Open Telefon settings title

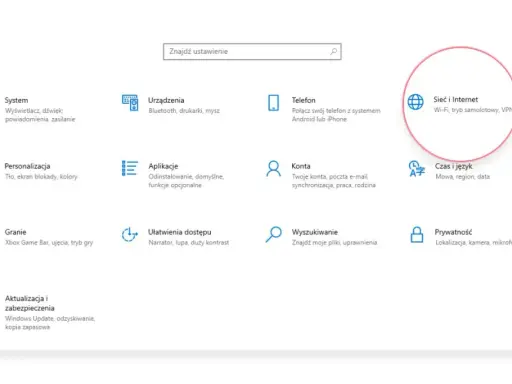(304, 100)
